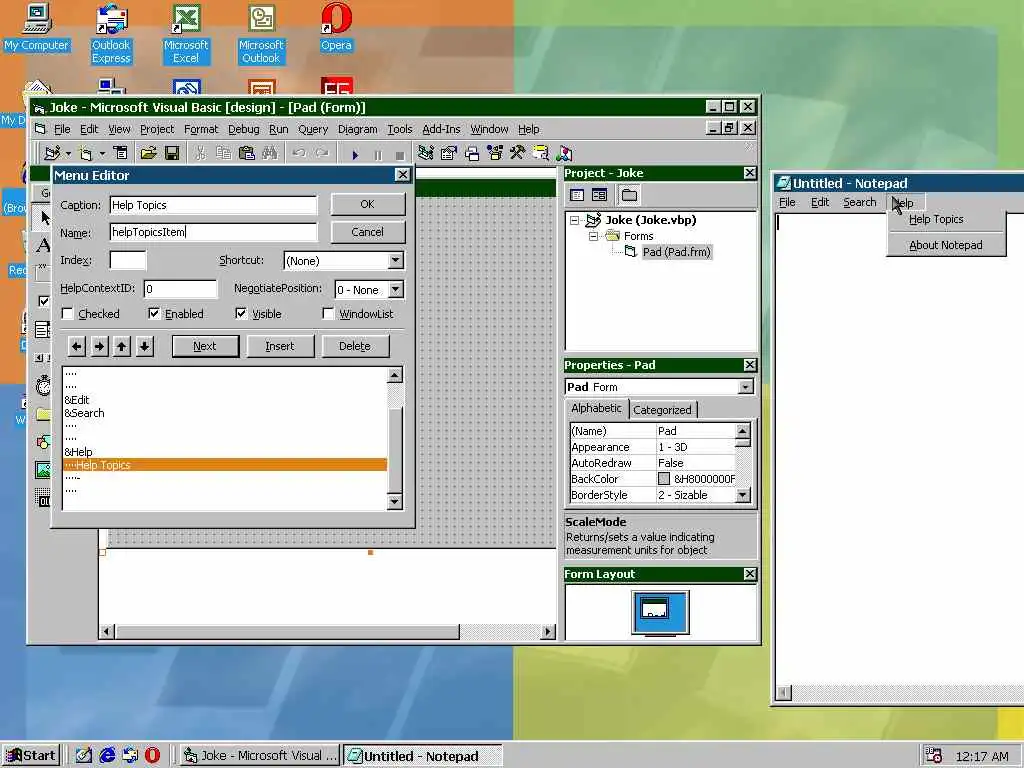The width and height of the screenshot is (1024, 768).
Task: Click View Code icon in Project panel
Action: pyautogui.click(x=577, y=195)
